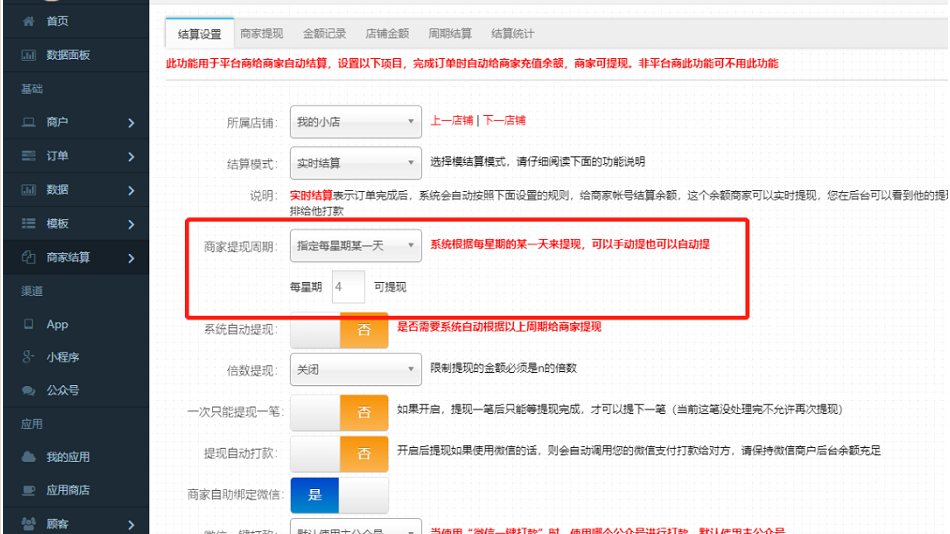Click the 上一店铺 link
Image resolution: width=950 pixels, height=534 pixels.
(x=451, y=121)
